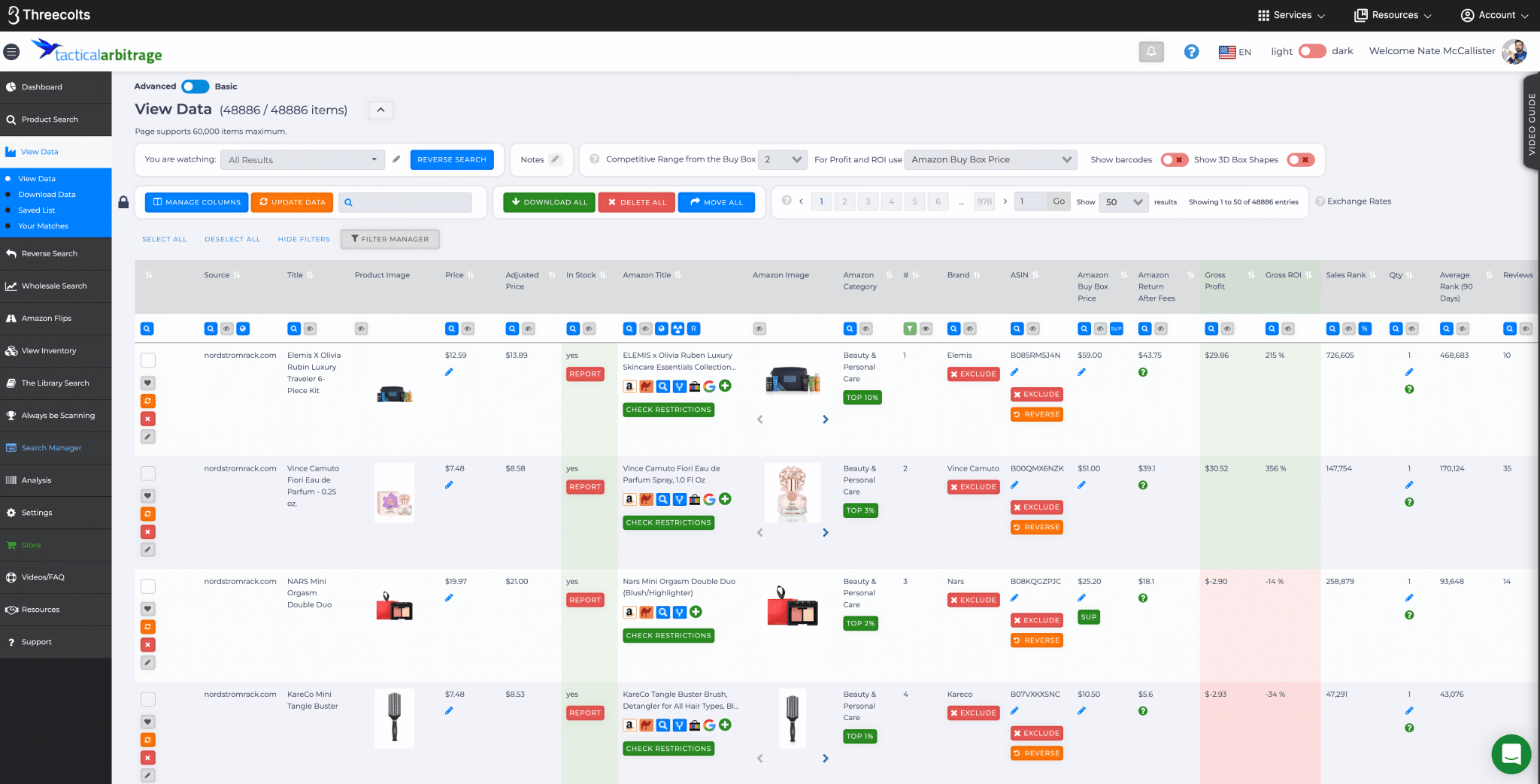1540x784 pixels.
Task: Click the Download All button
Action: (549, 202)
